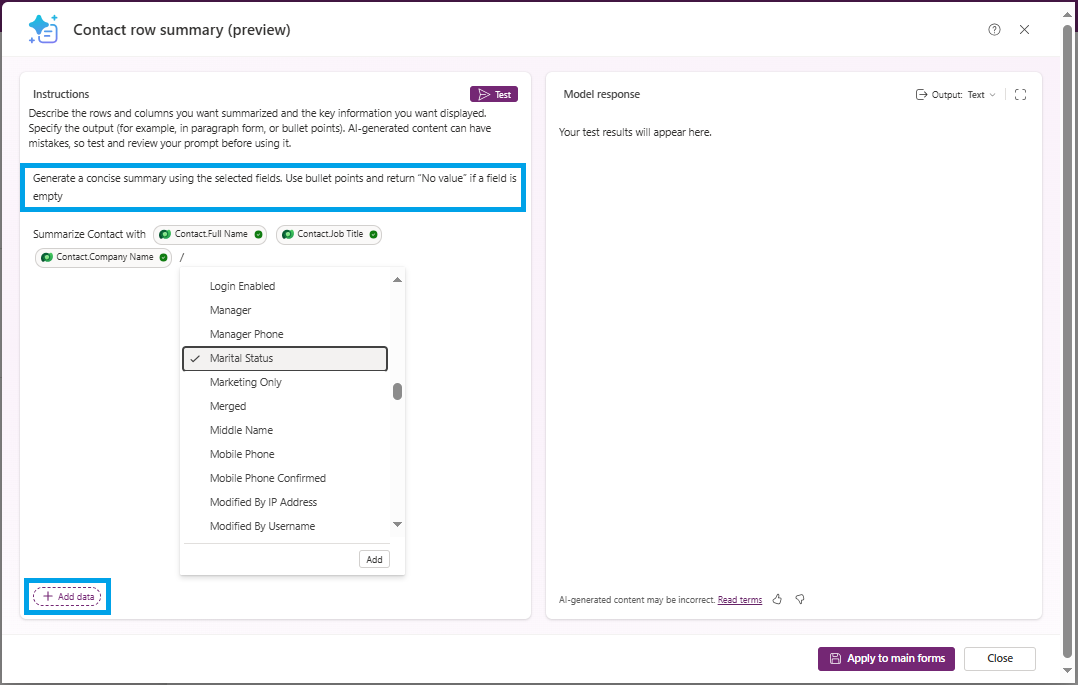Choose Login Enabled from the field list
This screenshot has width=1078, height=685.
point(242,286)
